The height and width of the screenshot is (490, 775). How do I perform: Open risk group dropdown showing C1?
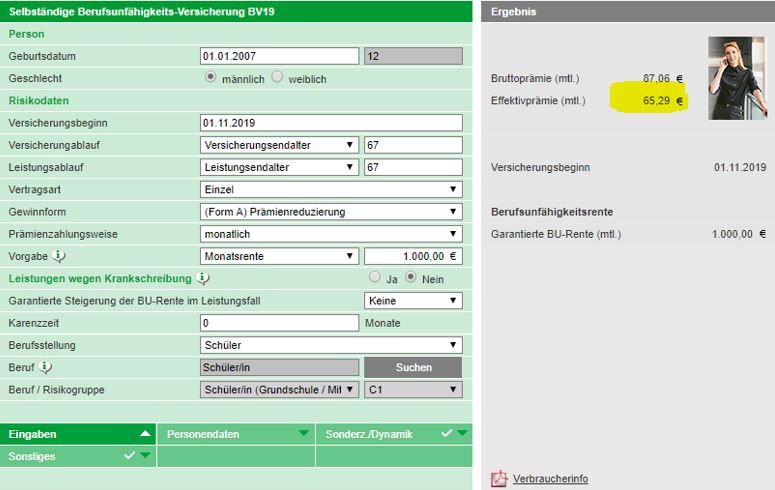coord(413,390)
